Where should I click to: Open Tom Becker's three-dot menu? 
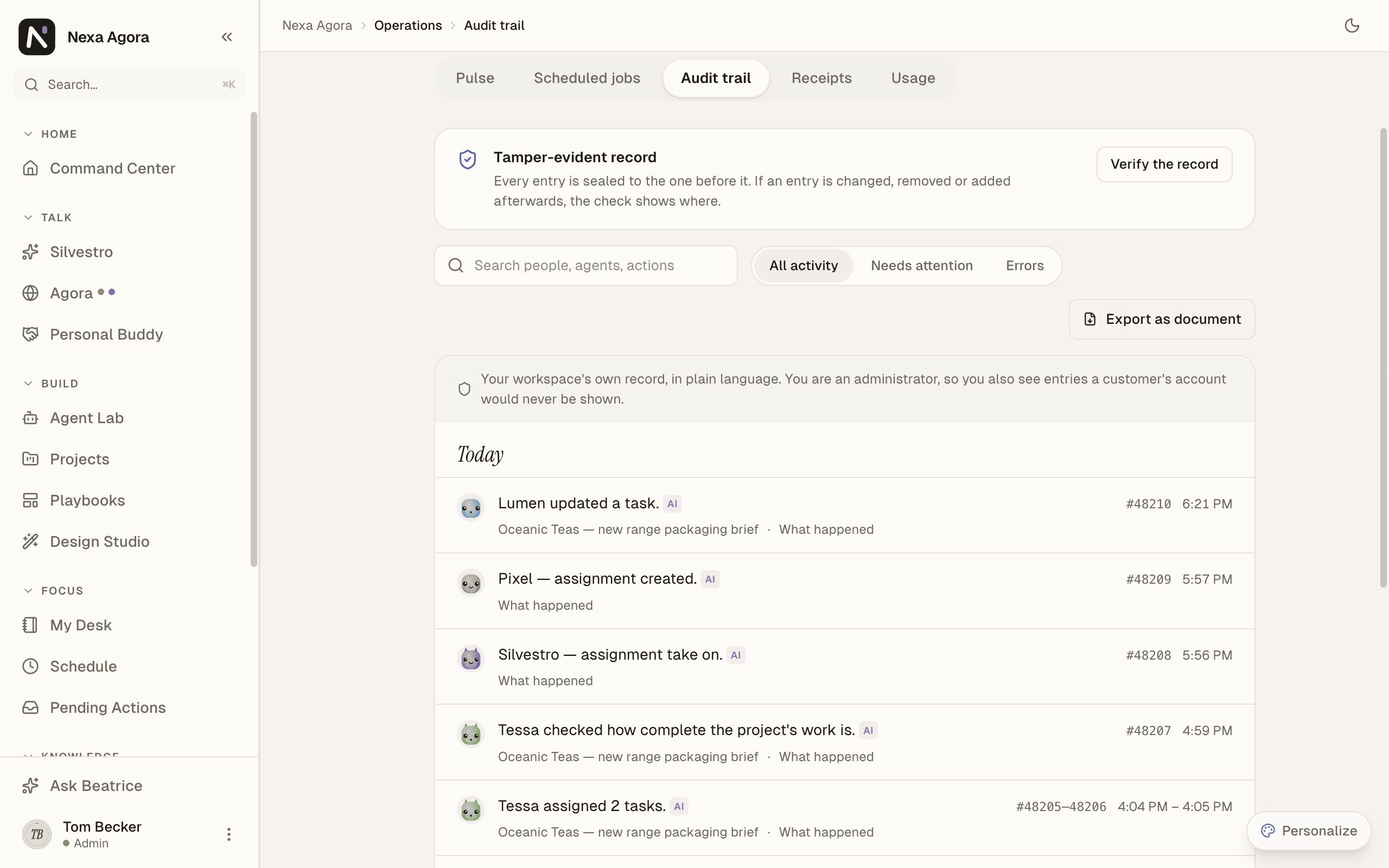pyautogui.click(x=228, y=834)
